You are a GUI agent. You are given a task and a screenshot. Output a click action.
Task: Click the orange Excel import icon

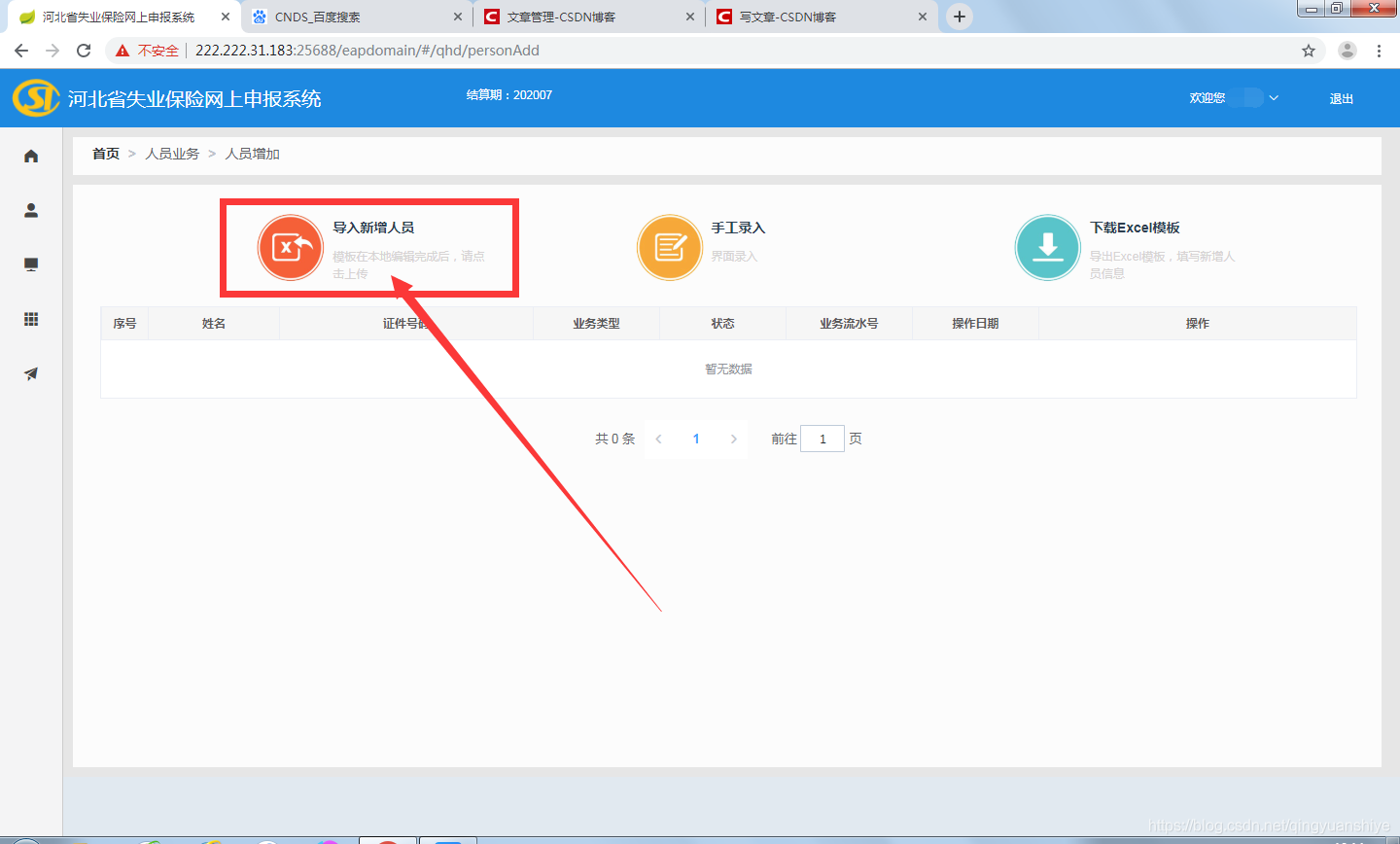[x=290, y=247]
